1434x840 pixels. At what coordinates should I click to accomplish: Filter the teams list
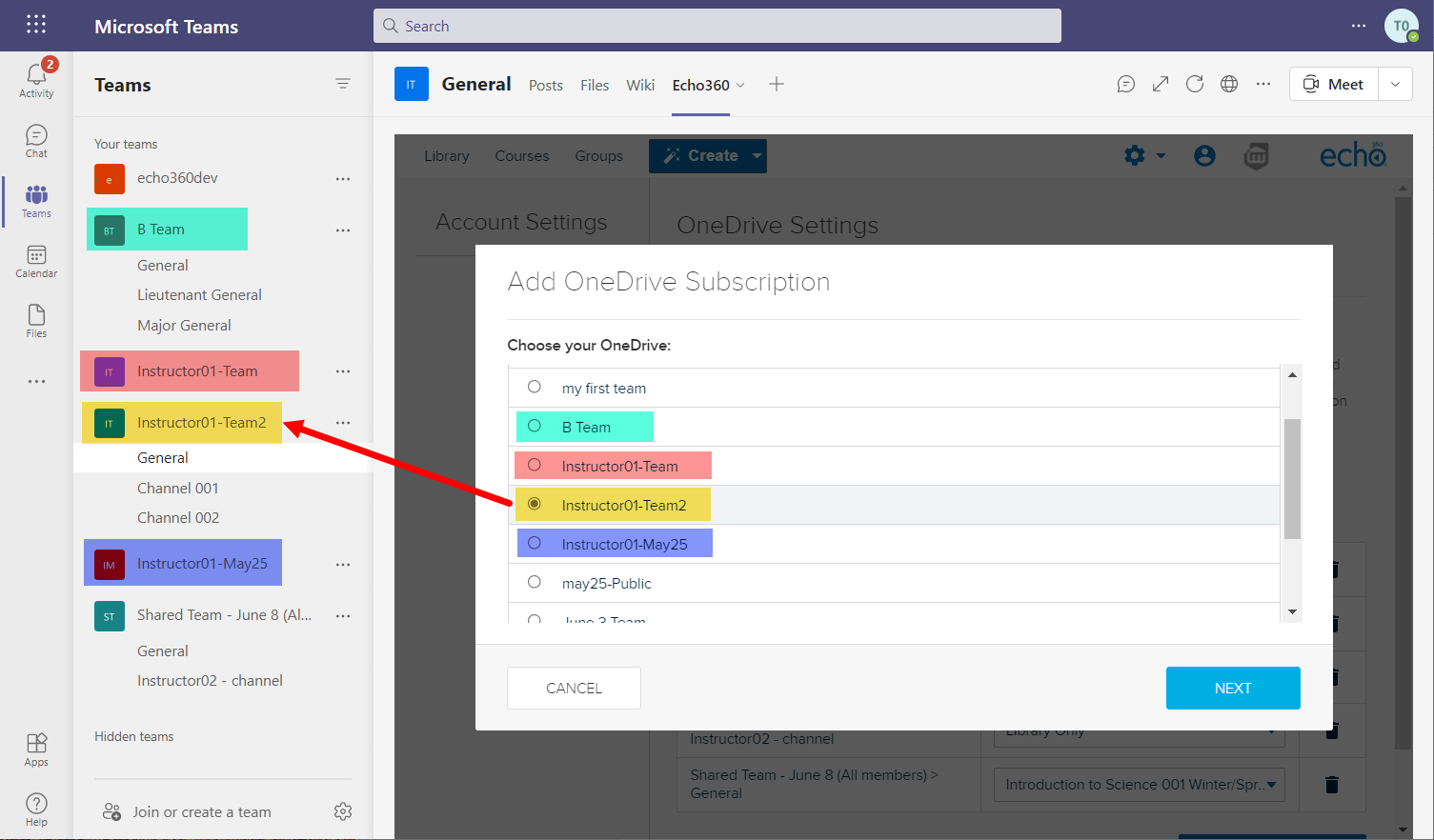343,84
